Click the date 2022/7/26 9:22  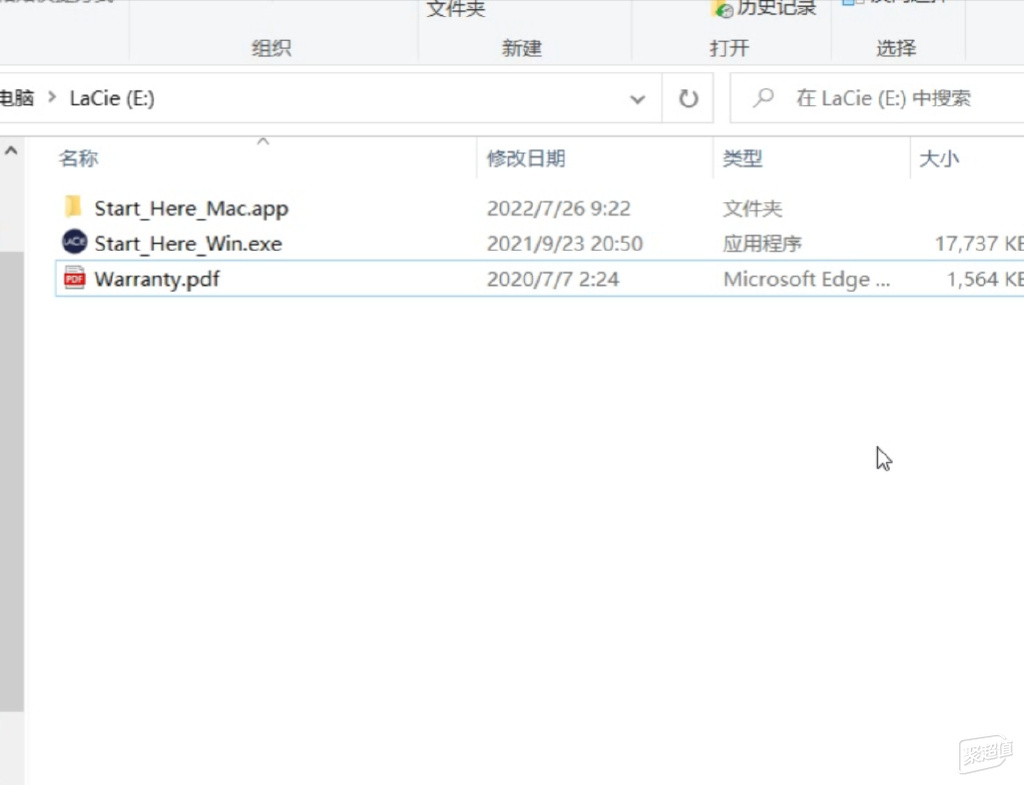[x=558, y=208]
